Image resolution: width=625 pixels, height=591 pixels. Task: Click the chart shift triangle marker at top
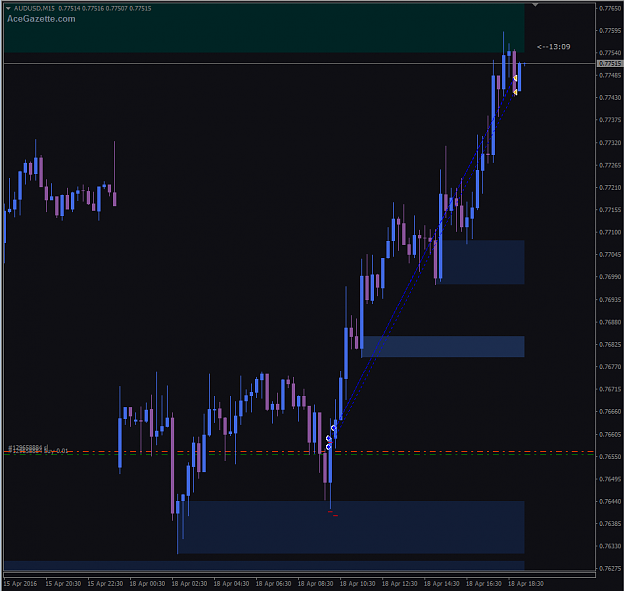click(535, 5)
